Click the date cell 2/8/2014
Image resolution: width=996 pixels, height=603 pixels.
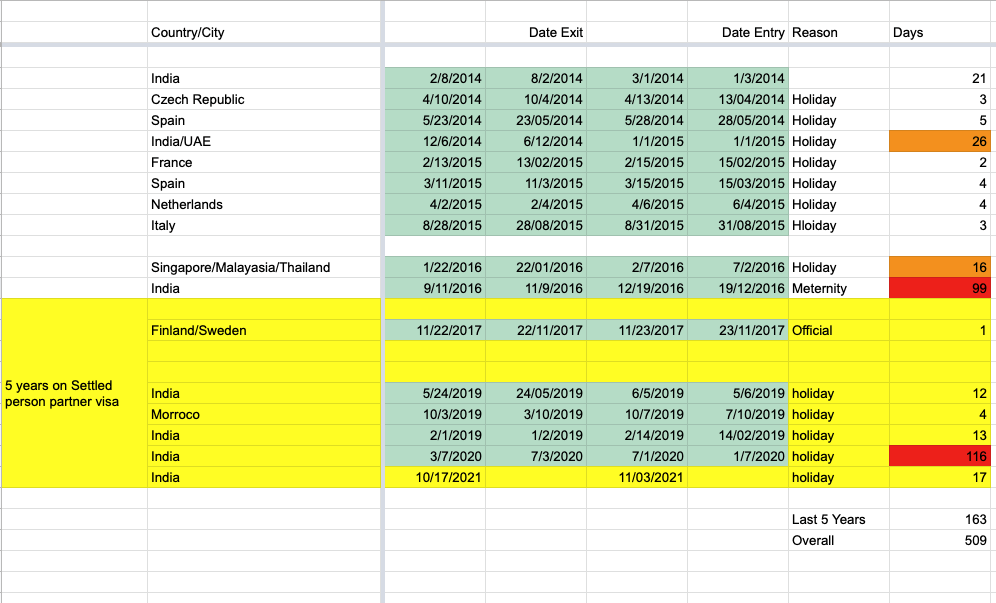[x=435, y=78]
